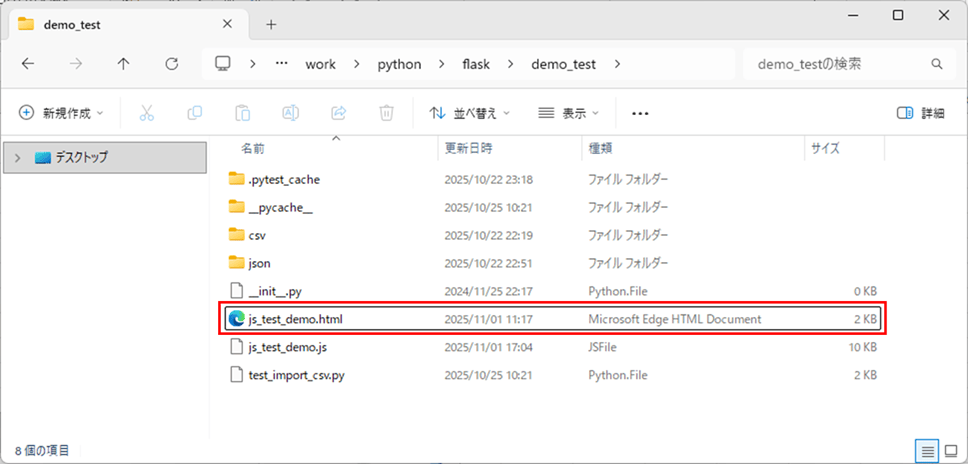Click the Rename icon in toolbar
Screen dimensions: 968x464
coord(291,113)
